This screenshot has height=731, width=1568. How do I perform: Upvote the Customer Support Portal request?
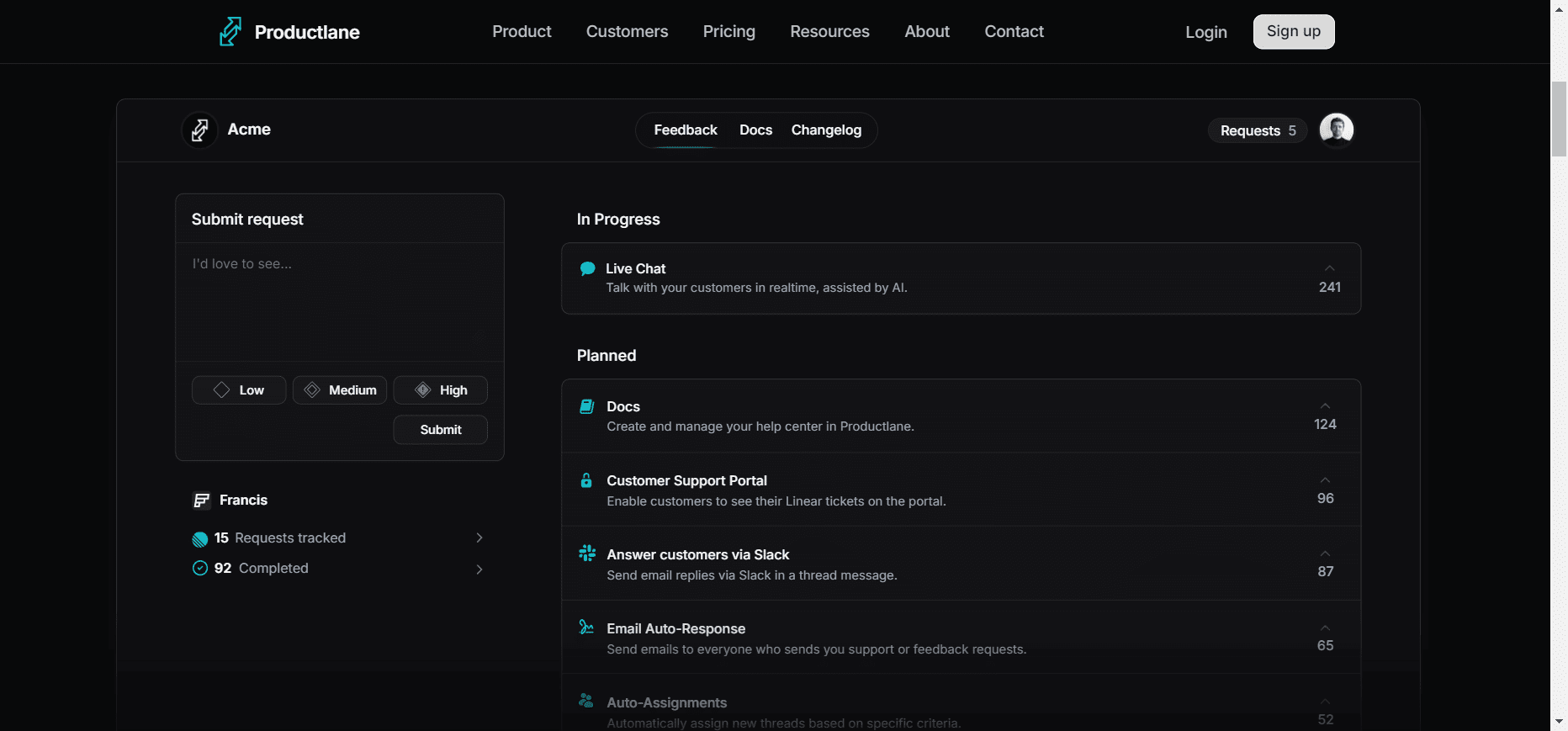(x=1325, y=480)
